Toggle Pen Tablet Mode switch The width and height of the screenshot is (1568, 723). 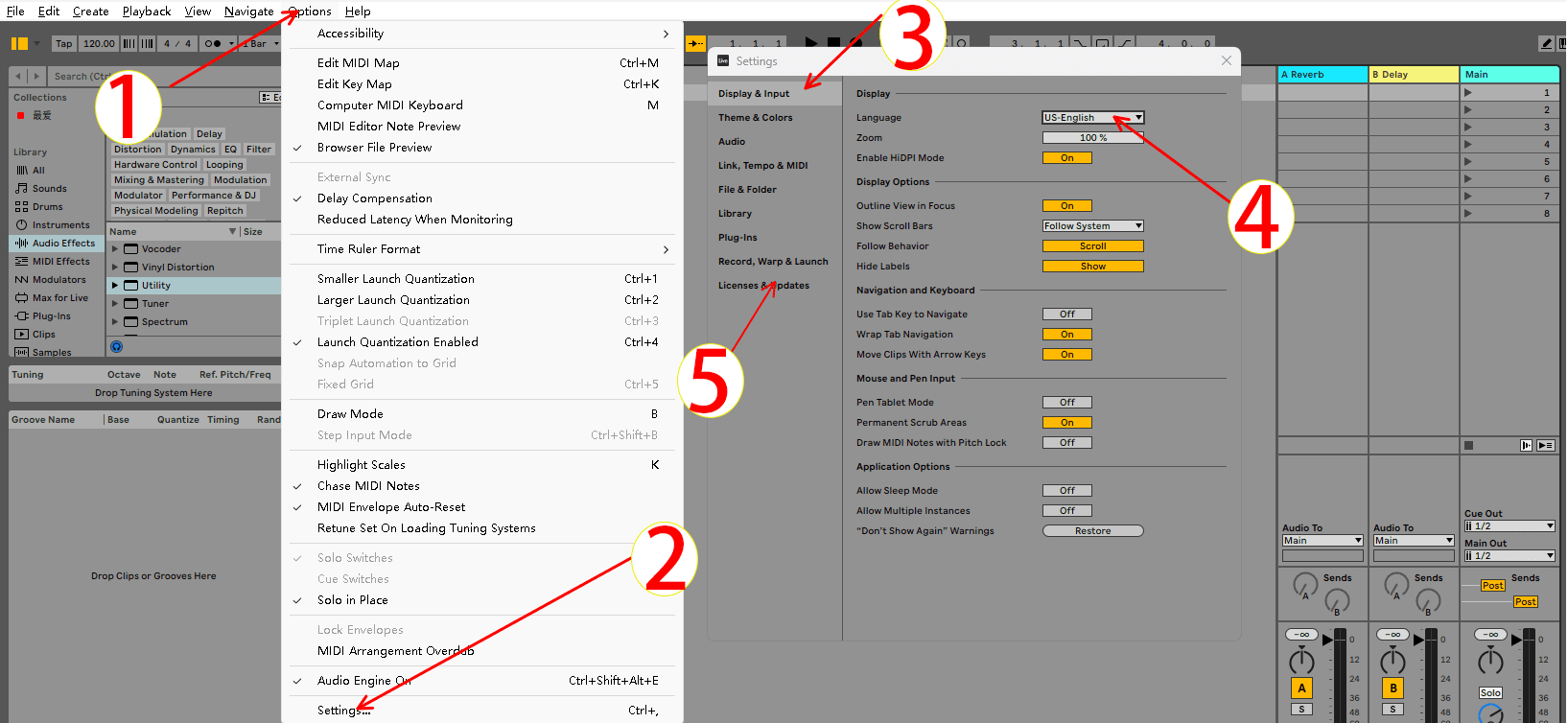click(1067, 403)
